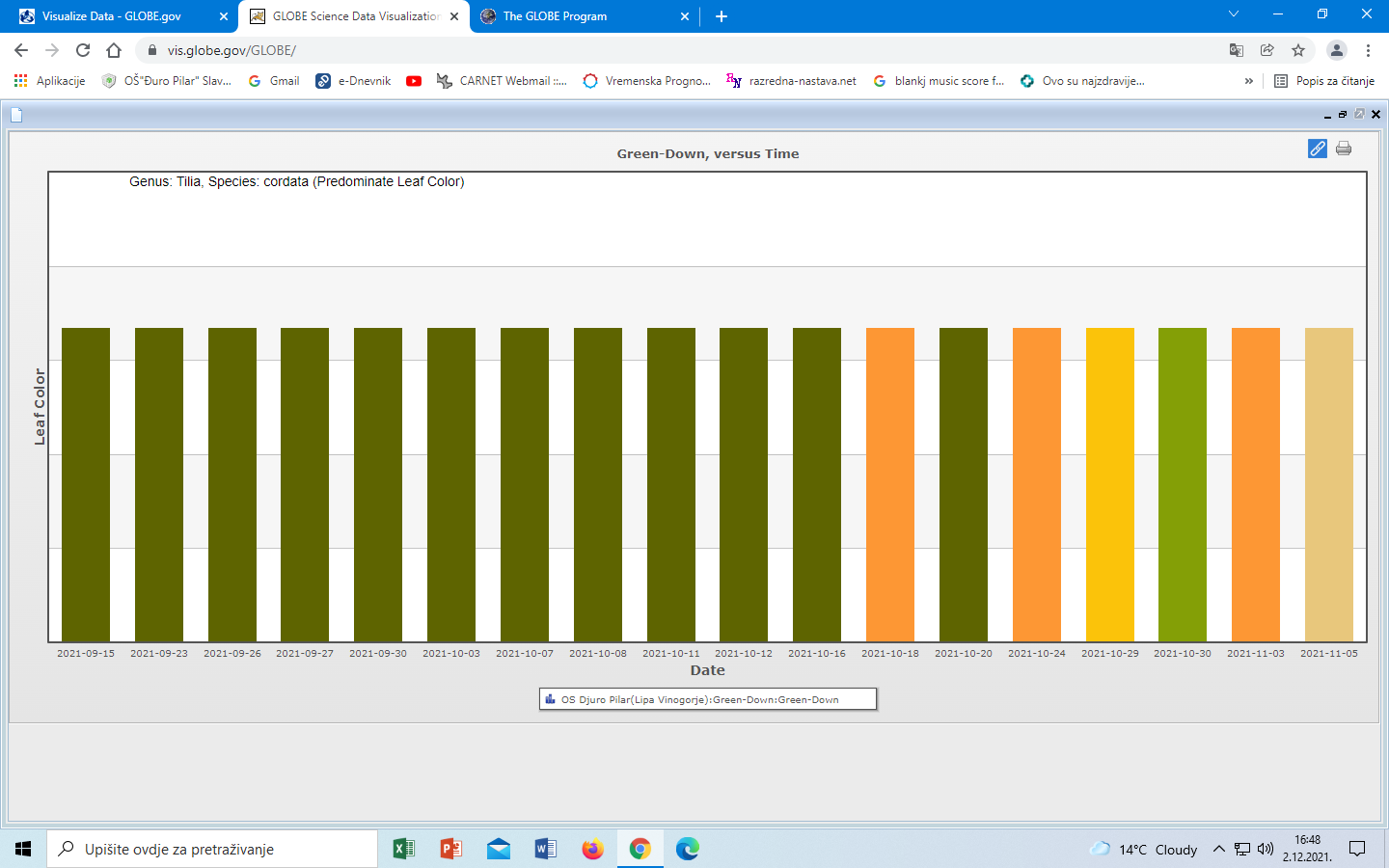Switch to Visualize Data - GLOBE.gov tab
This screenshot has height=868, width=1389.
point(111,16)
